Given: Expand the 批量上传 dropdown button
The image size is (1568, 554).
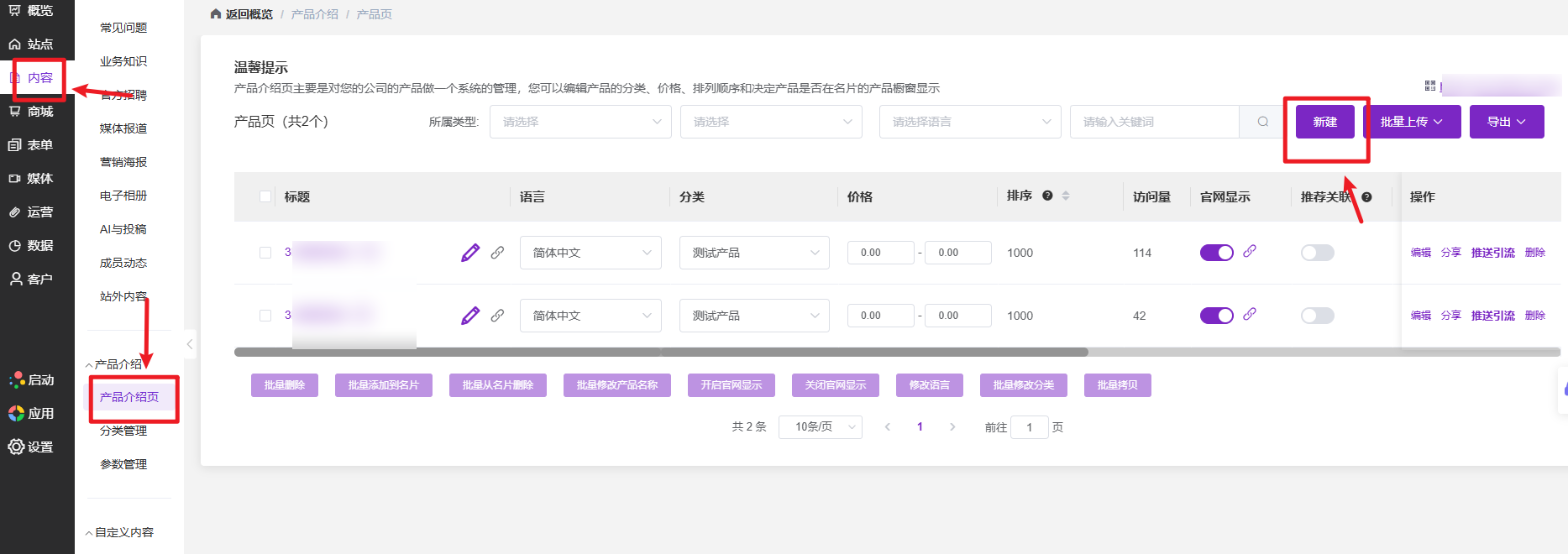Looking at the screenshot, I should point(1412,122).
